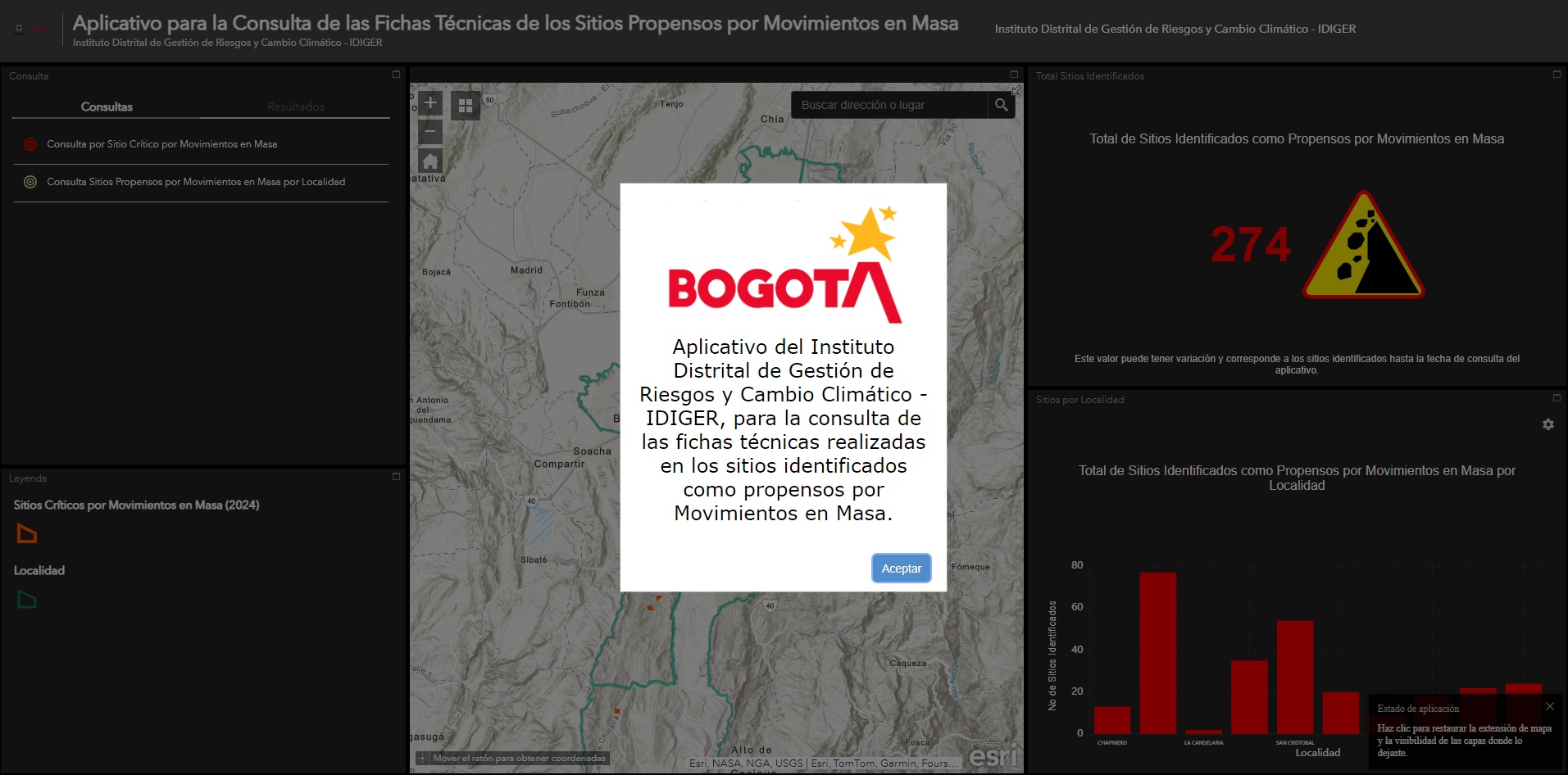Maximize the Total Sitios Identificados panel
The width and height of the screenshot is (1568, 775).
[1557, 75]
